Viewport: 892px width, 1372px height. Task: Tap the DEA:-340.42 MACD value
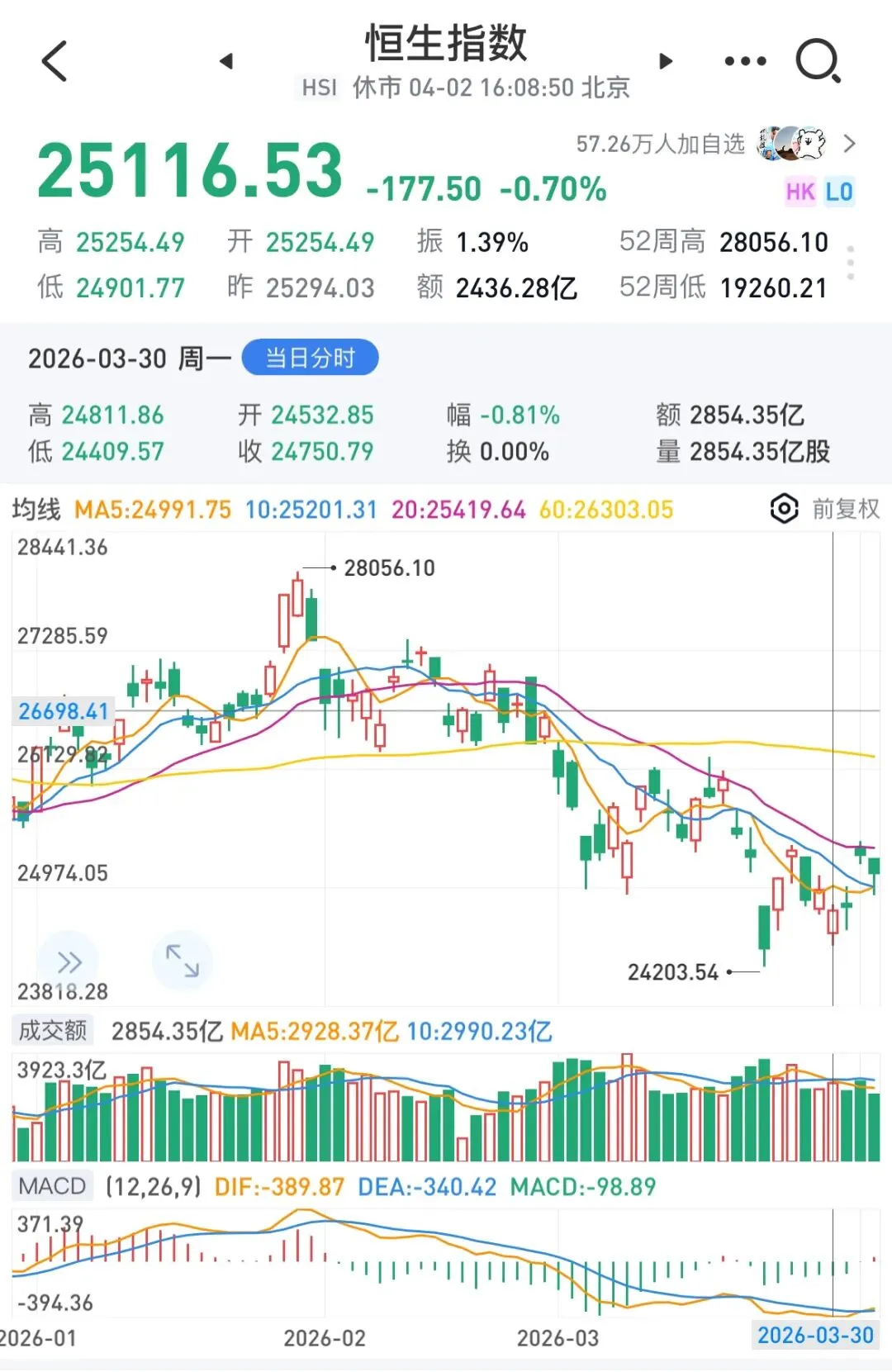427,1187
